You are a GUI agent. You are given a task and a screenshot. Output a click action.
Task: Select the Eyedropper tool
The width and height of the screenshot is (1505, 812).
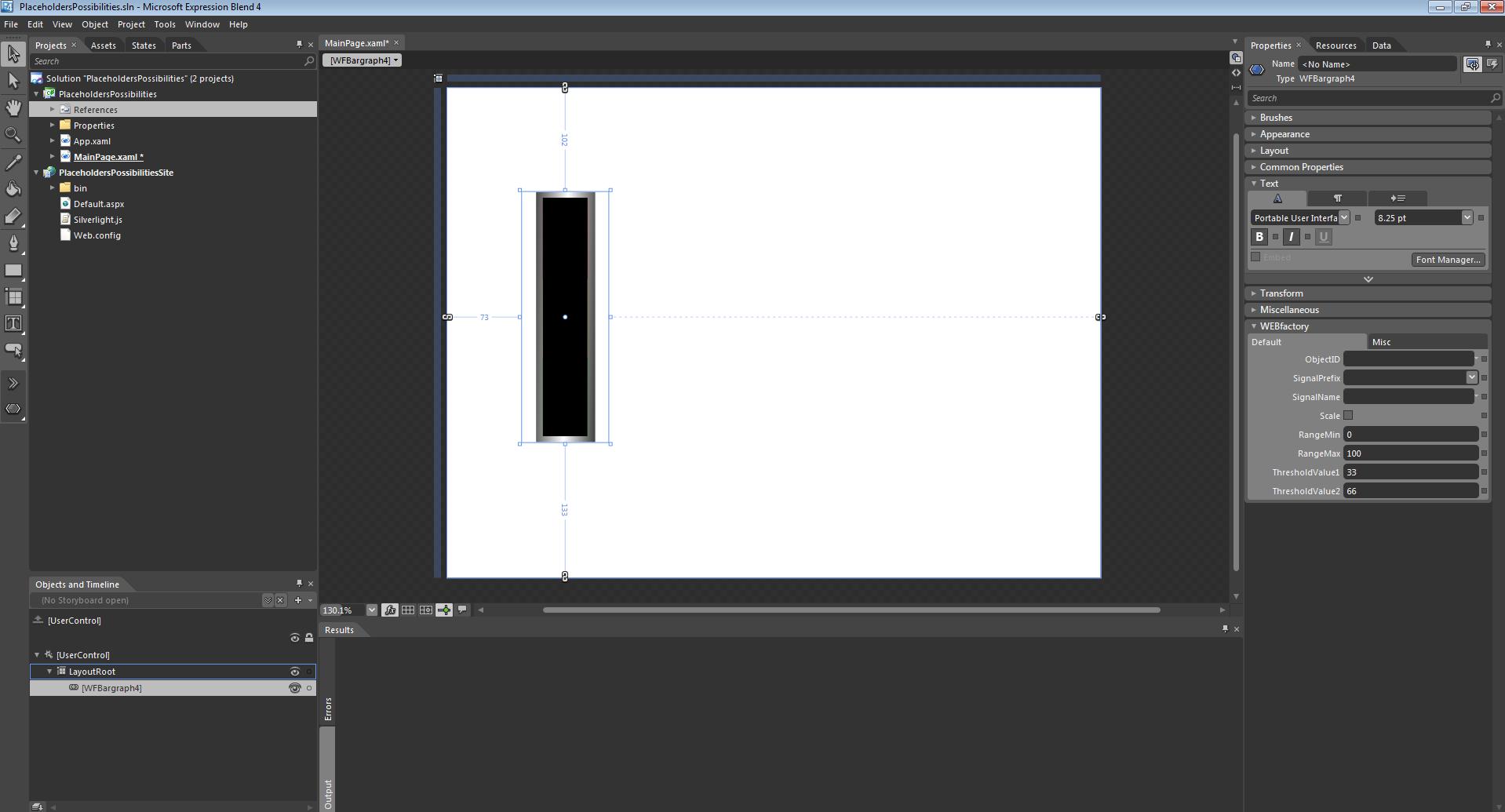pos(13,162)
